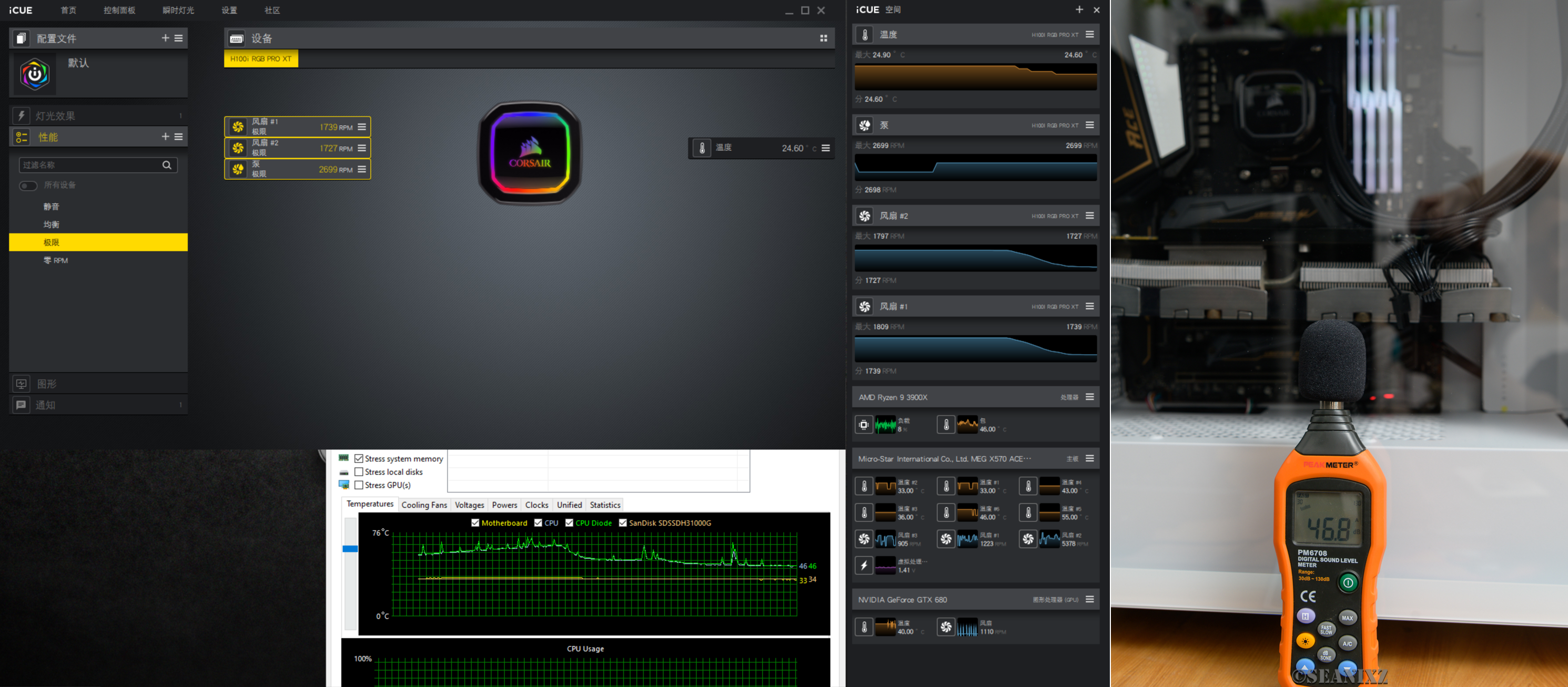Viewport: 1568px width, 687px height.
Task: Click the fan icon for 泵 widget
Action: click(864, 125)
